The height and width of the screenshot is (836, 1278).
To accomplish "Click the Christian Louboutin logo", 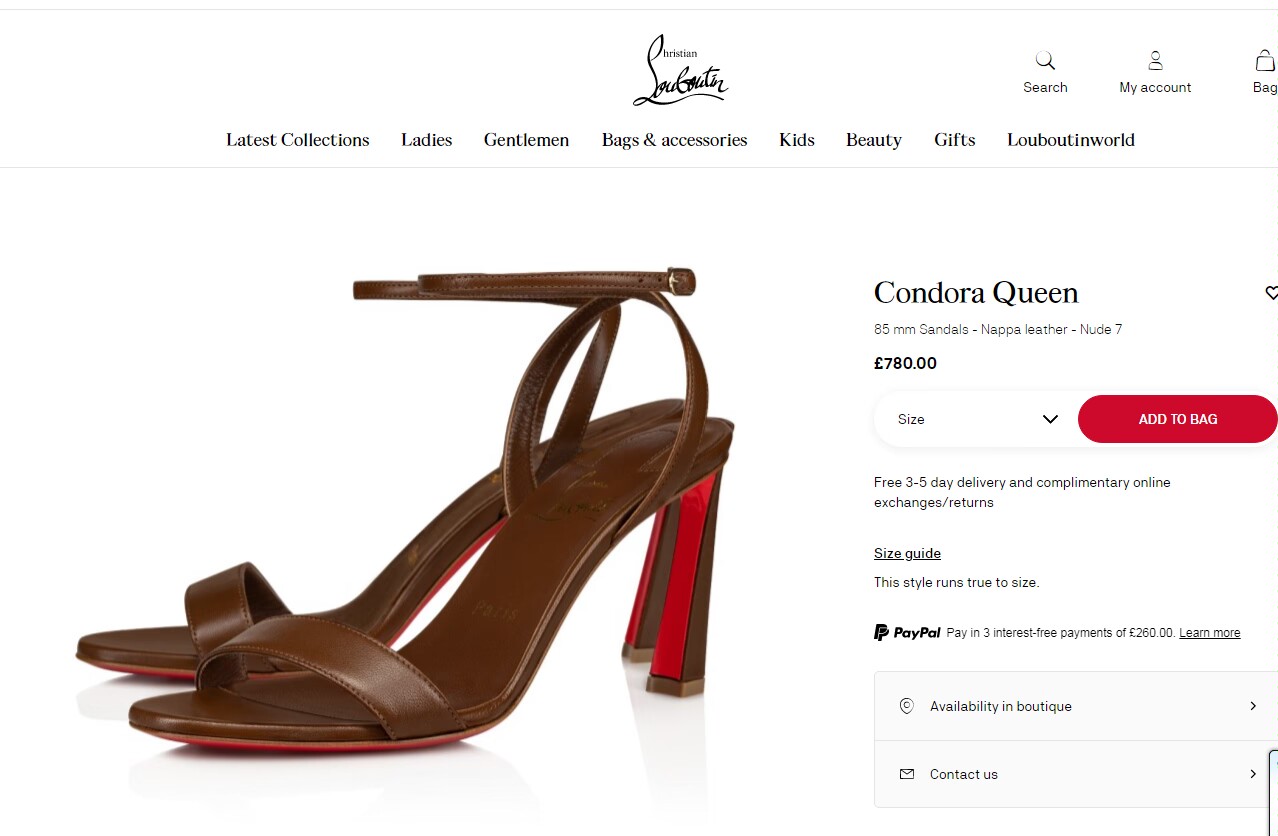I will [x=680, y=70].
